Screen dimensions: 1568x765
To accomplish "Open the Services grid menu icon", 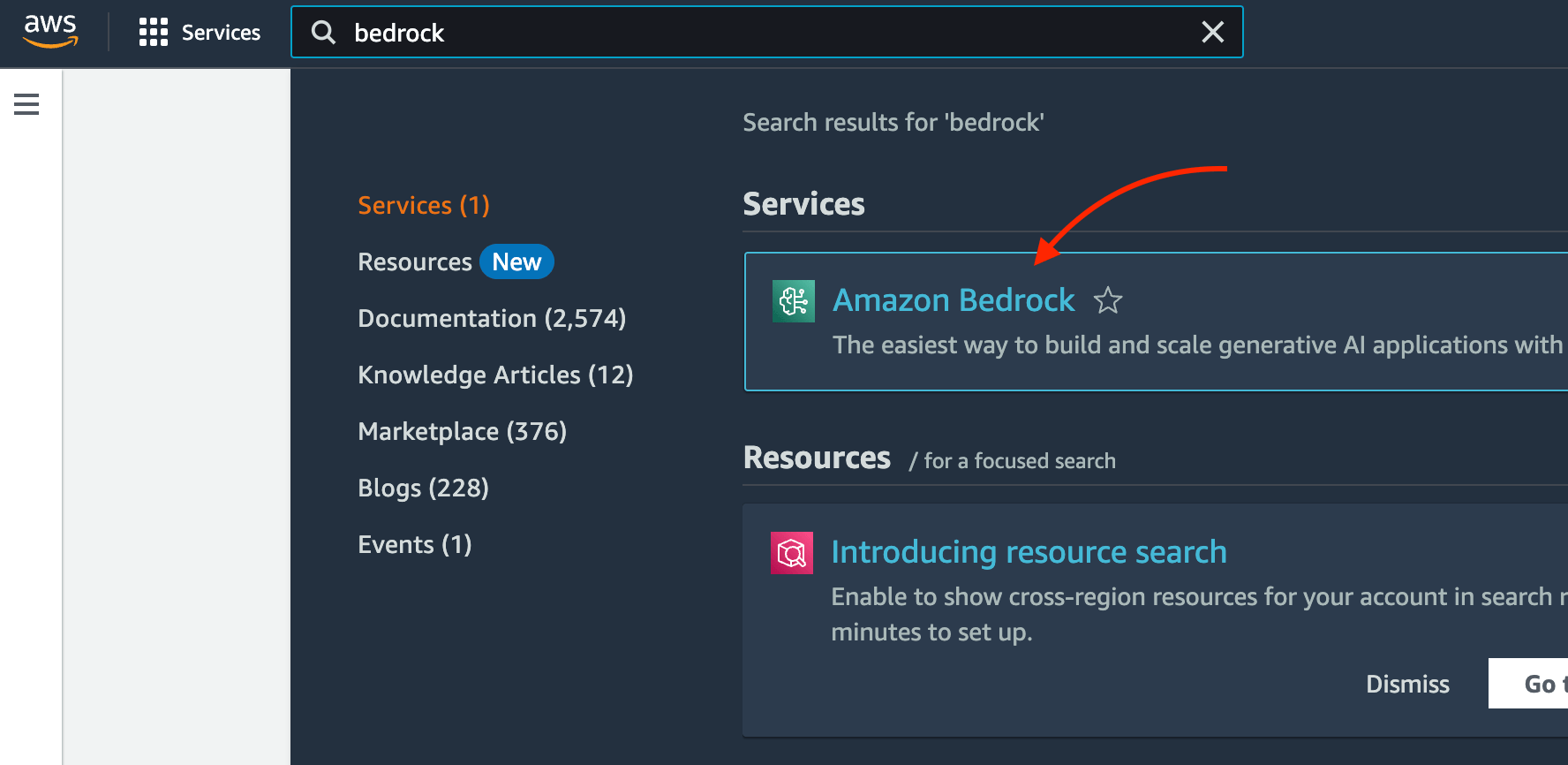I will pyautogui.click(x=153, y=32).
